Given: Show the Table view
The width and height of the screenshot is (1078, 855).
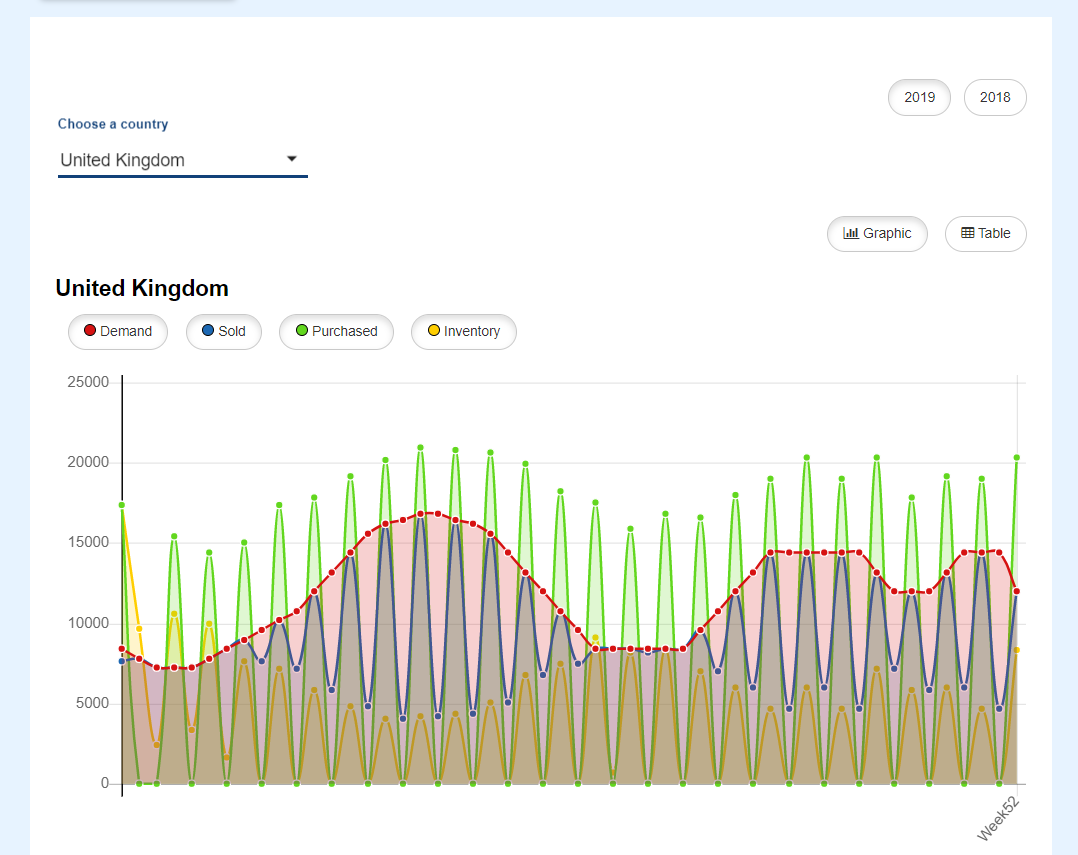Looking at the screenshot, I should tap(985, 233).
